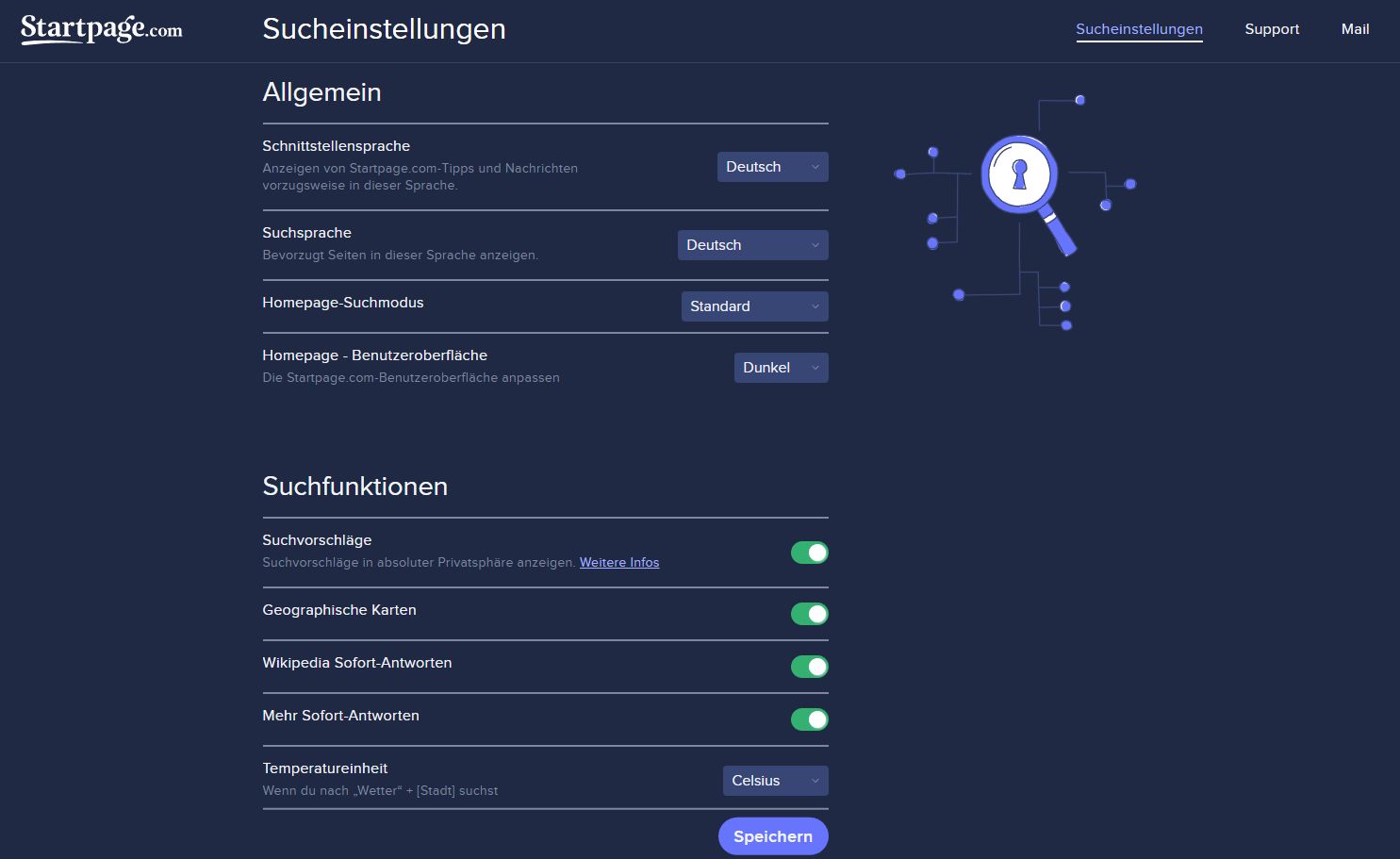The width and height of the screenshot is (1400, 859).
Task: Disable the Suchvorschläge toggle
Action: (809, 553)
